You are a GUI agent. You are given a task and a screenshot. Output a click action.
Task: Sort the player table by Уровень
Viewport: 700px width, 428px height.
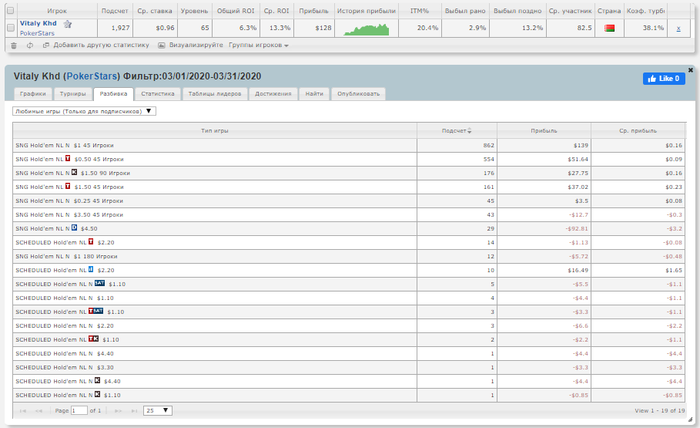coord(194,11)
